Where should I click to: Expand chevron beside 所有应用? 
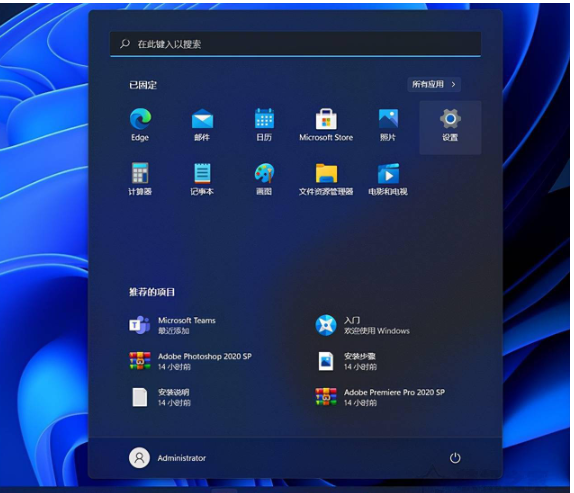(454, 85)
